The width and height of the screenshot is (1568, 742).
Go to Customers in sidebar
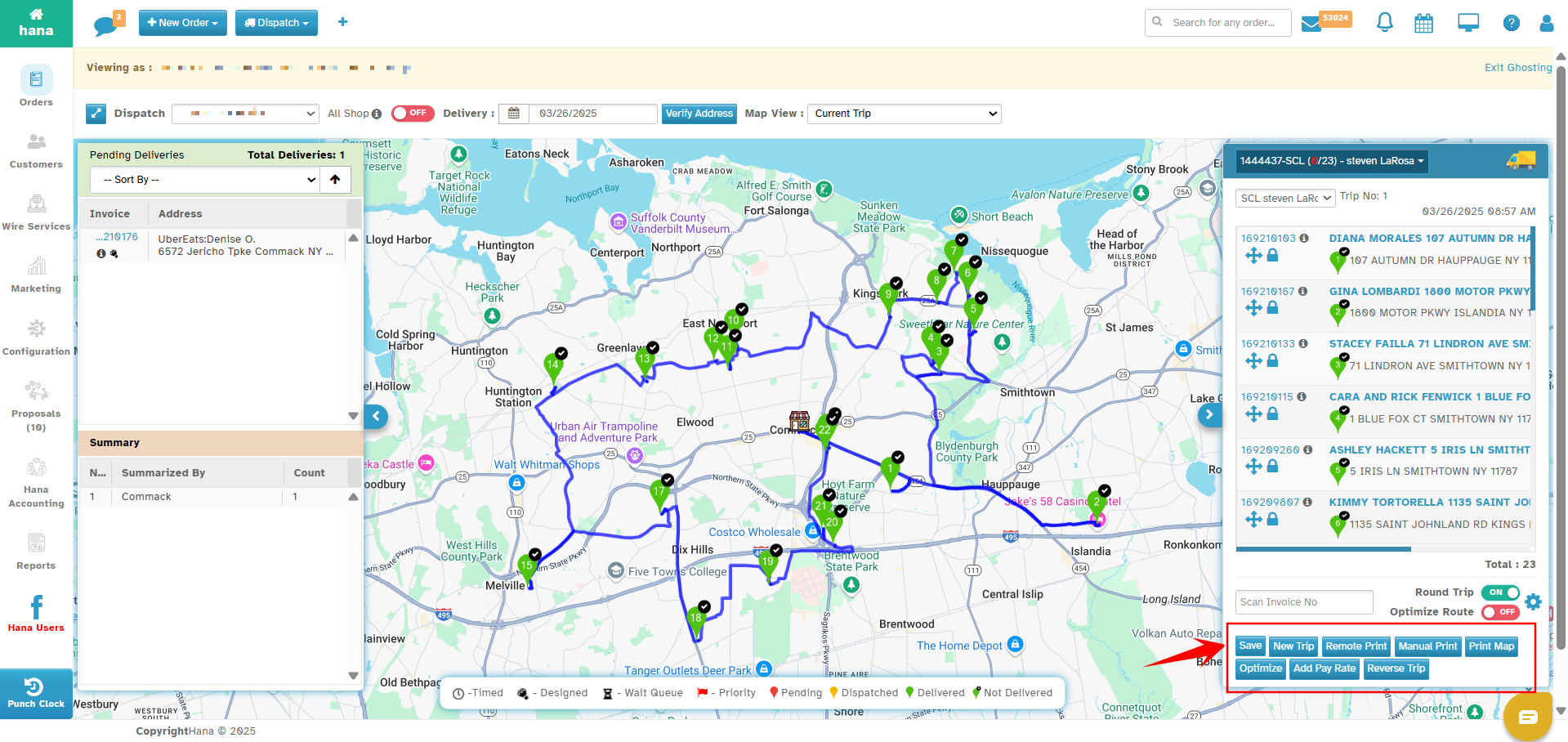pyautogui.click(x=36, y=151)
